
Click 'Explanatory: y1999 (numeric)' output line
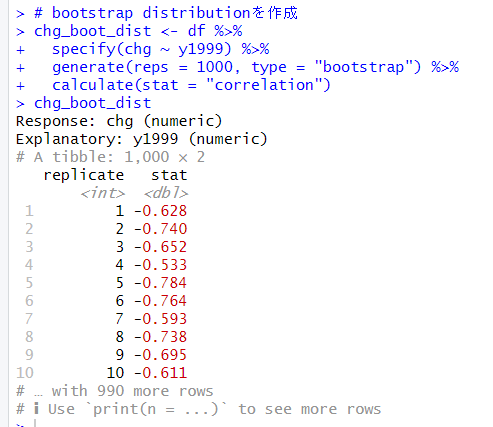point(141,139)
